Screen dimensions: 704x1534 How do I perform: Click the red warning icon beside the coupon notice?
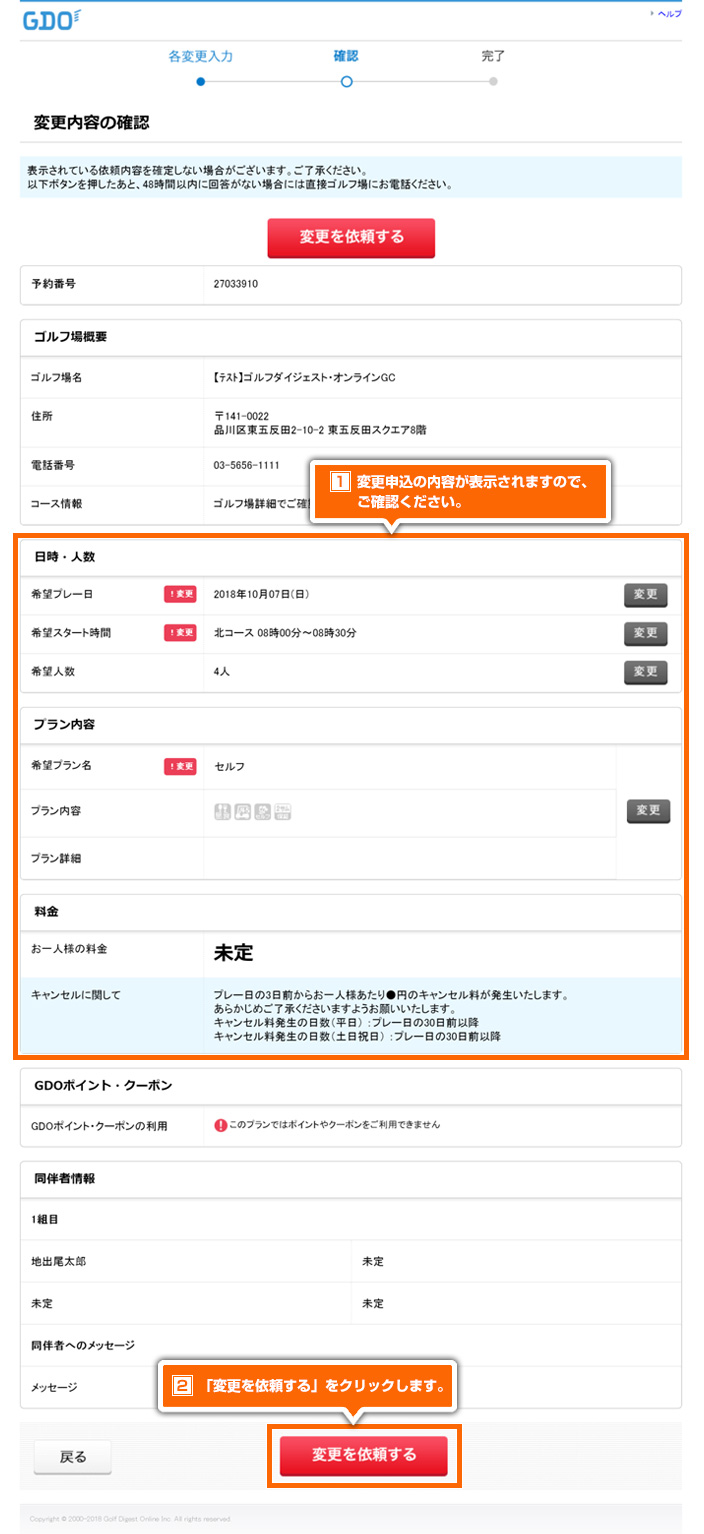[220, 1125]
